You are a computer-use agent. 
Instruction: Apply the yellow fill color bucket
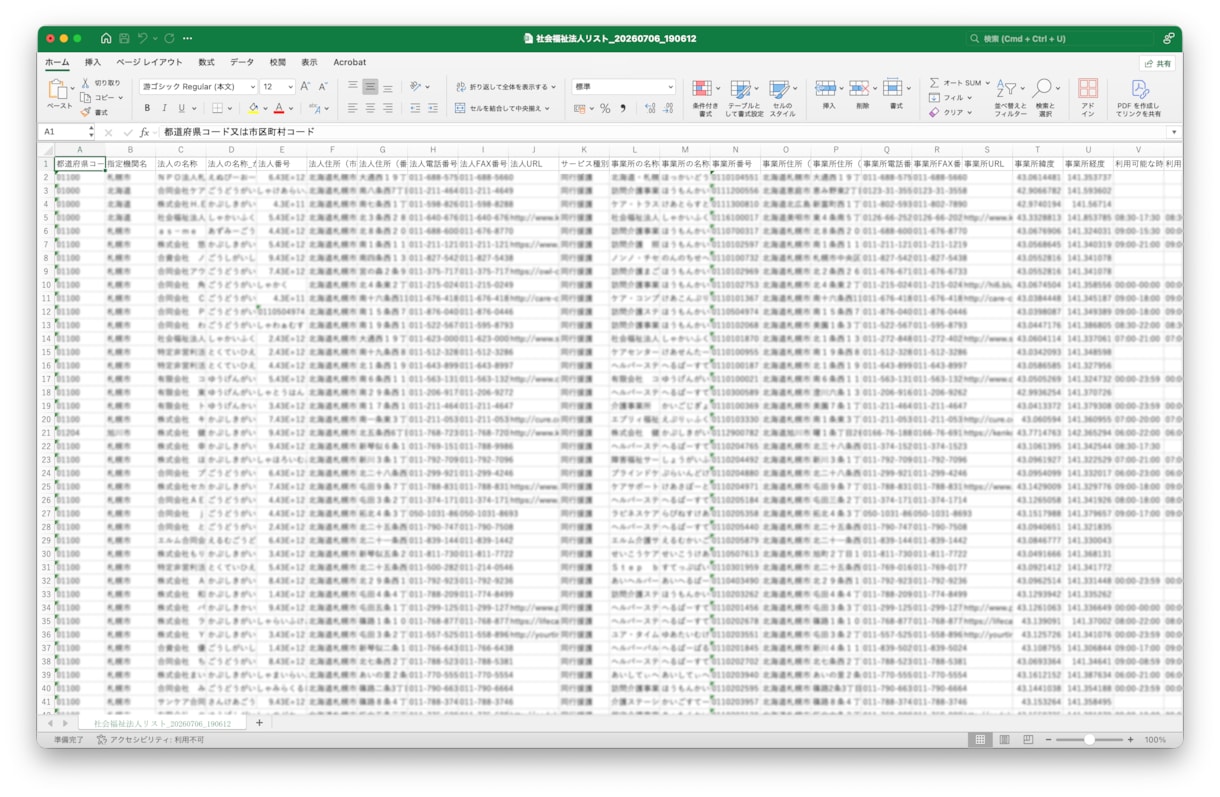253,108
